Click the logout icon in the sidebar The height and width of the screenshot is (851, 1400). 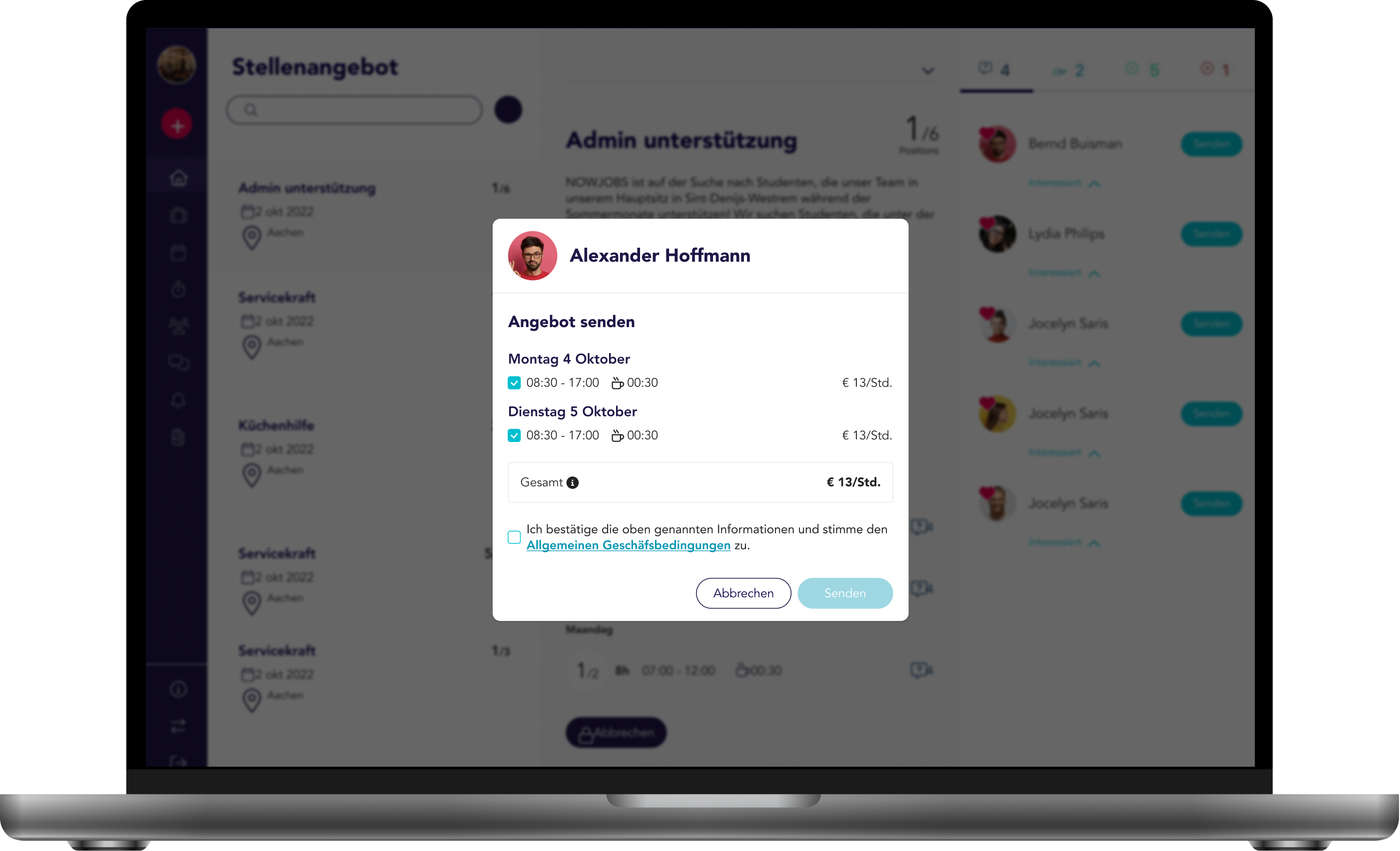tap(178, 761)
